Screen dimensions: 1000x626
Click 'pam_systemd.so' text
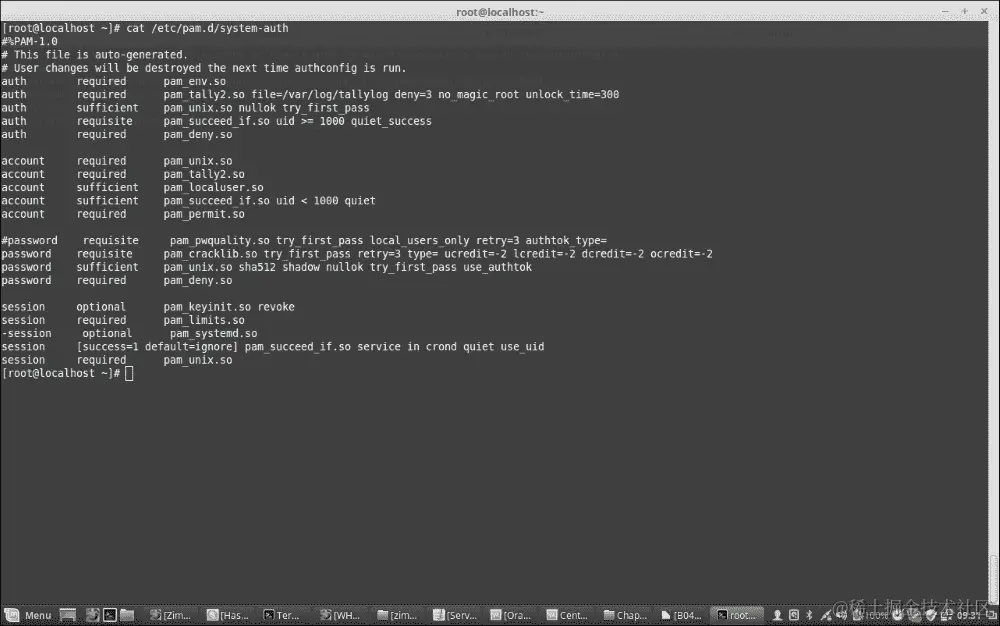[214, 333]
